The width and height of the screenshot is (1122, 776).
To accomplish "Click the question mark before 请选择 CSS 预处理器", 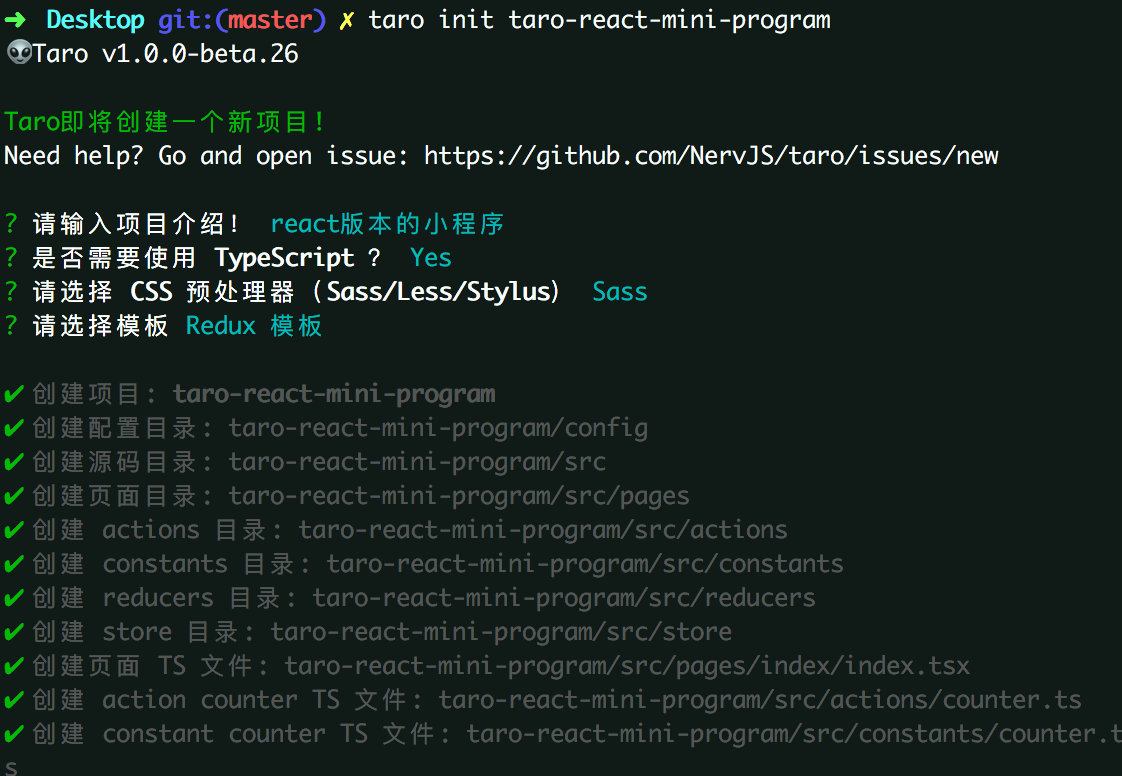I will 11,291.
